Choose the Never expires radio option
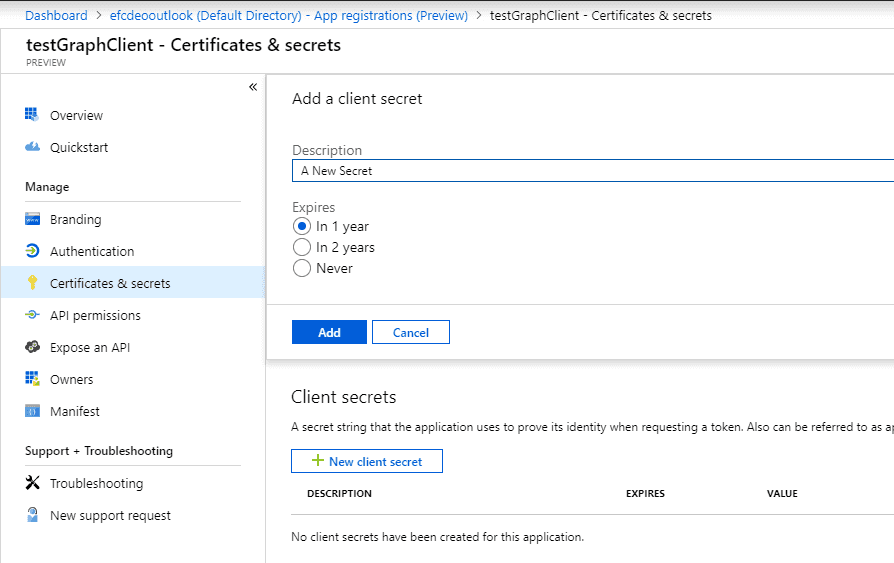The image size is (894, 563). point(302,268)
